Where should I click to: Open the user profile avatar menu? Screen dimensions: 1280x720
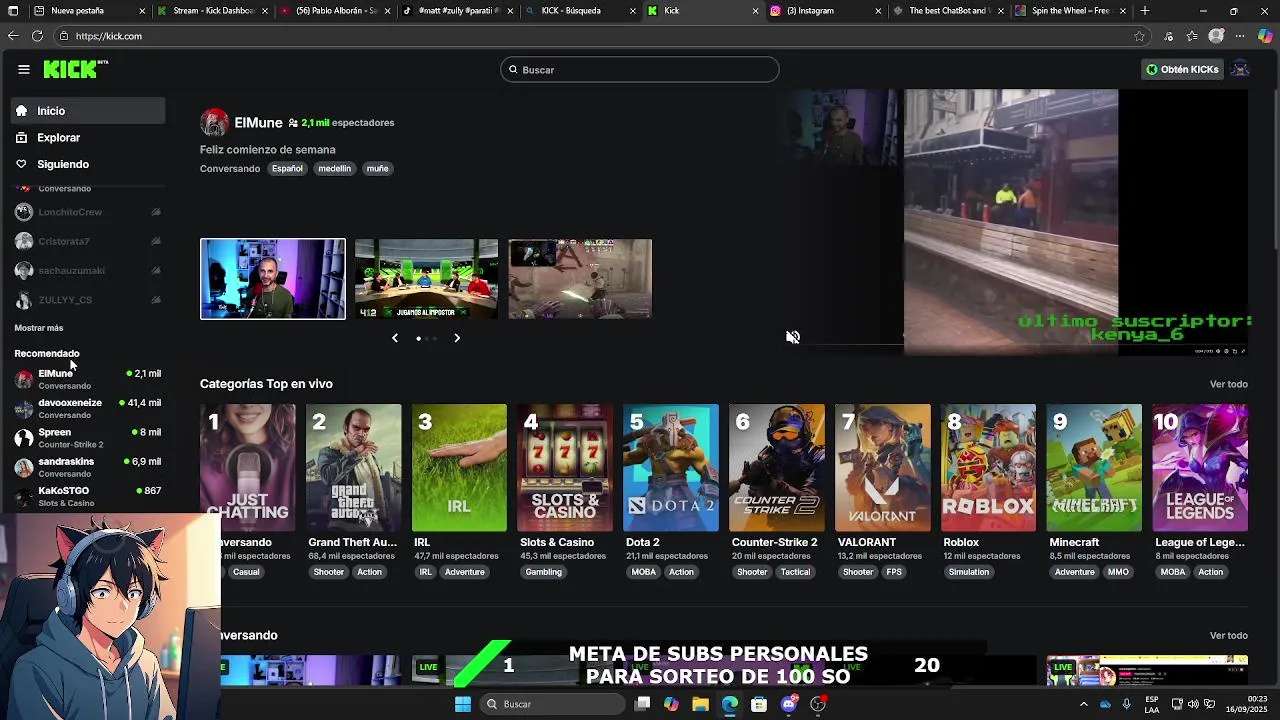(1240, 69)
